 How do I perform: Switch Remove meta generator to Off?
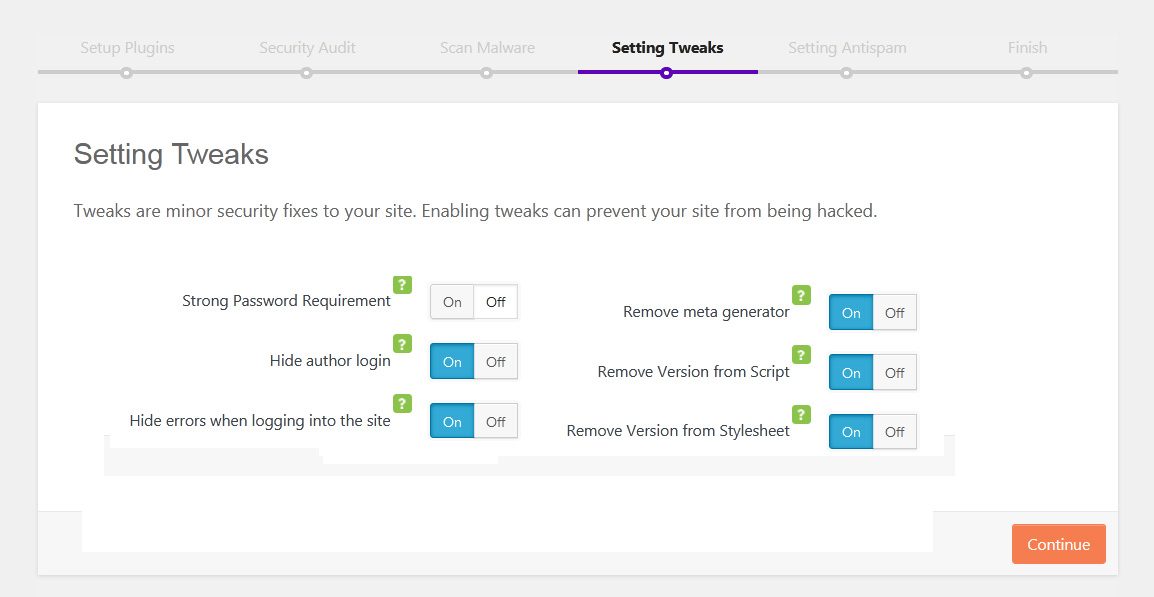tap(894, 313)
